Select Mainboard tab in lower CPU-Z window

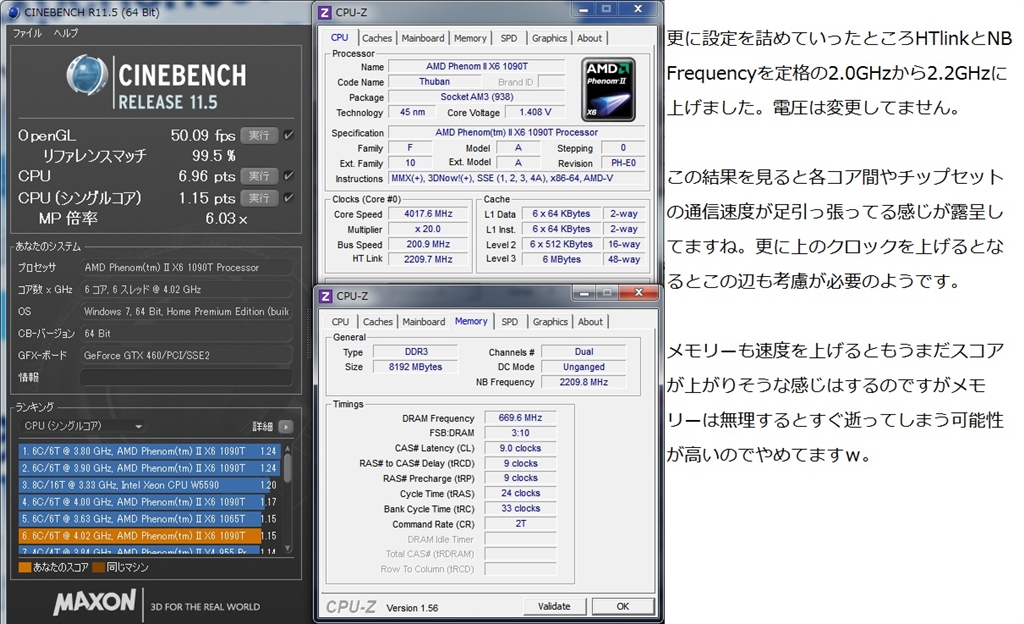tap(423, 322)
